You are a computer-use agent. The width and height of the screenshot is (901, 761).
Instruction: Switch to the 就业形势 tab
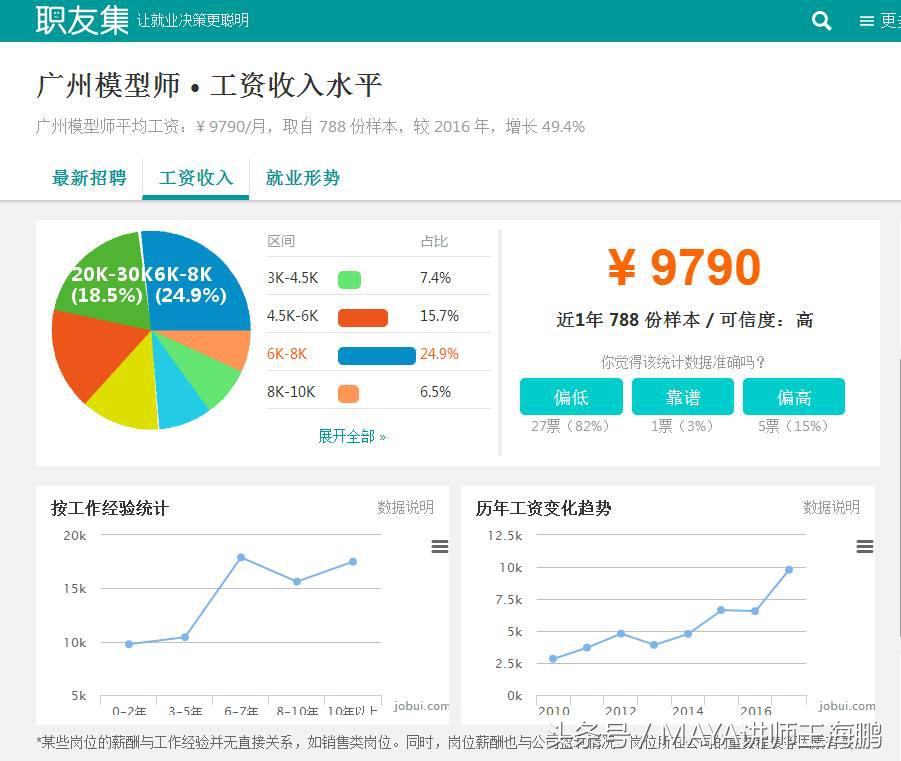tap(302, 177)
